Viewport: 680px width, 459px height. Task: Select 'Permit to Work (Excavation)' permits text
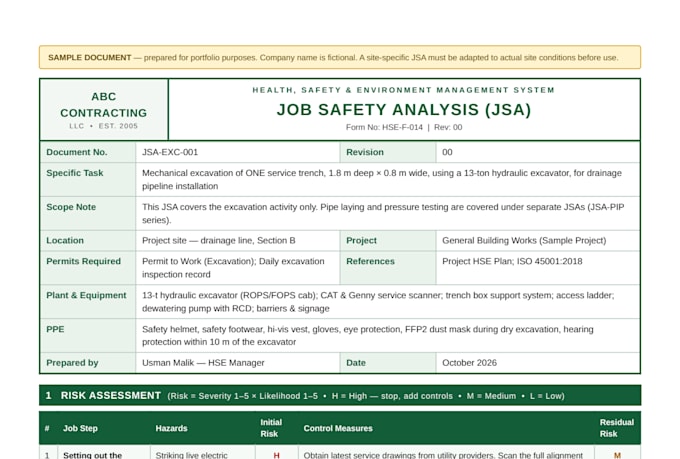click(233, 268)
